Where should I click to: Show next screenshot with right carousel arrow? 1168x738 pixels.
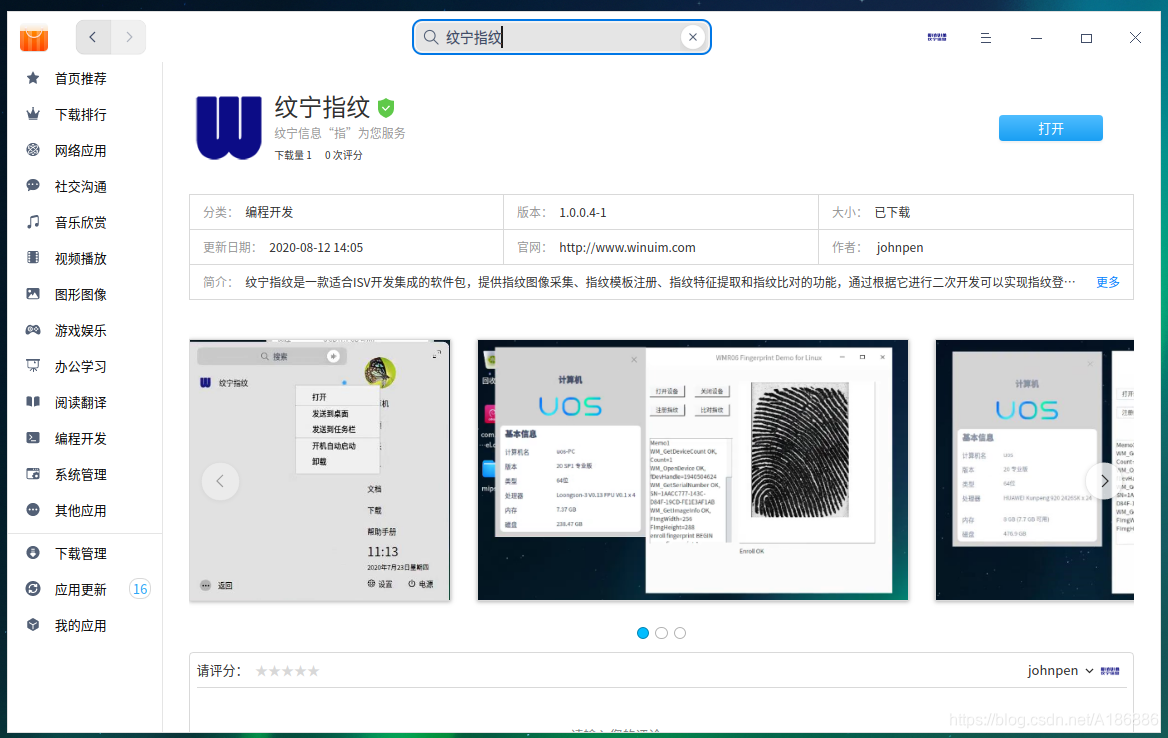(x=1104, y=481)
